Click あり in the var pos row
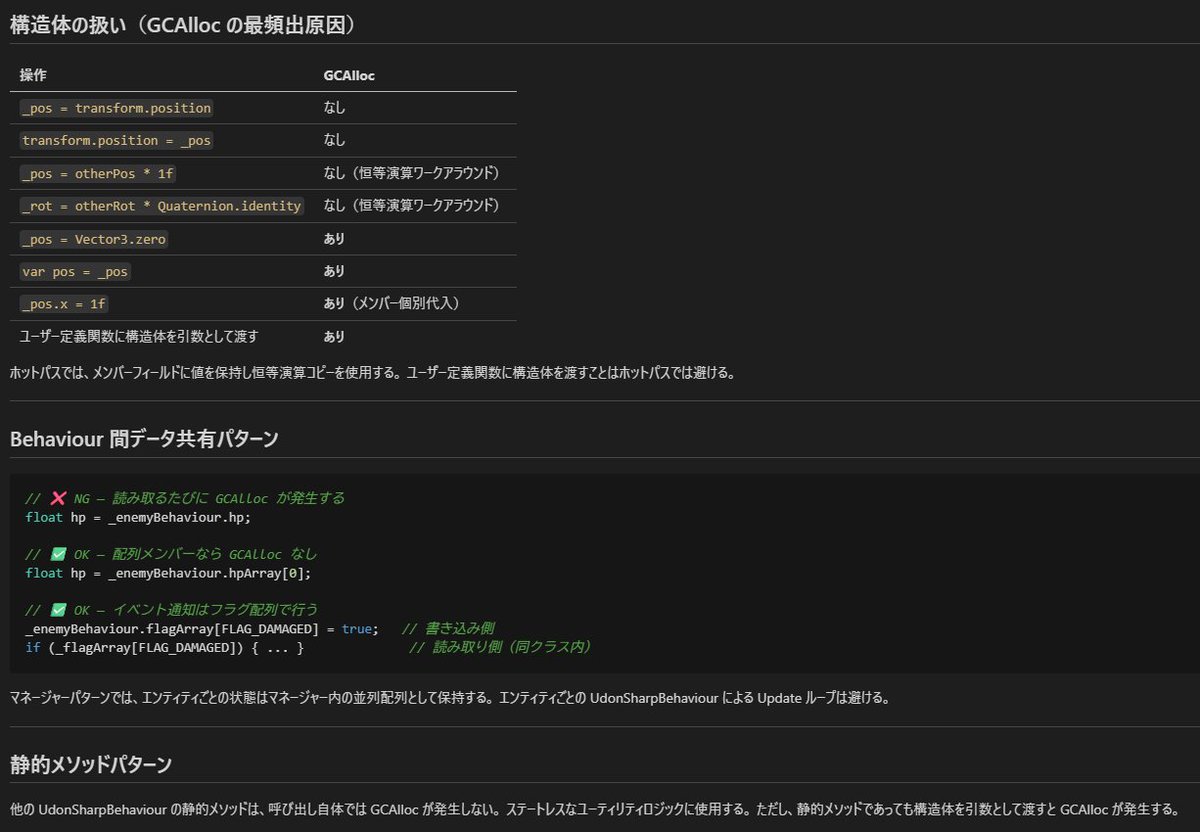Image resolution: width=1200 pixels, height=832 pixels. pyautogui.click(x=334, y=271)
